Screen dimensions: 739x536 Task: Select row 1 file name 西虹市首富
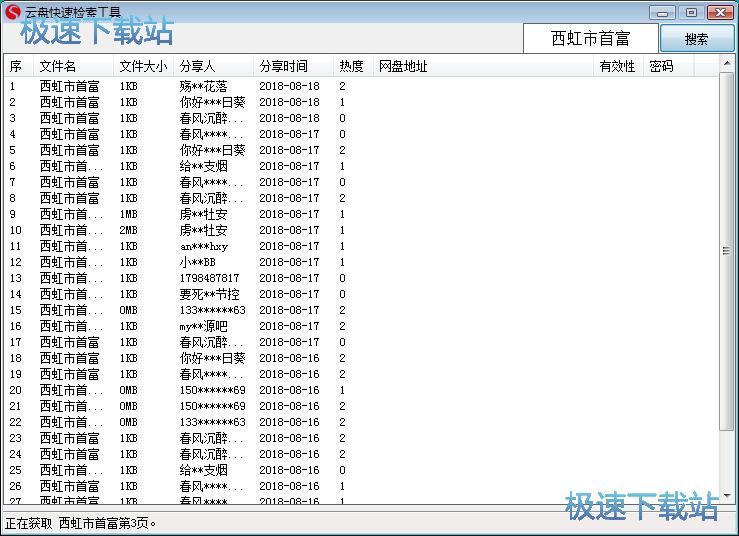69,86
